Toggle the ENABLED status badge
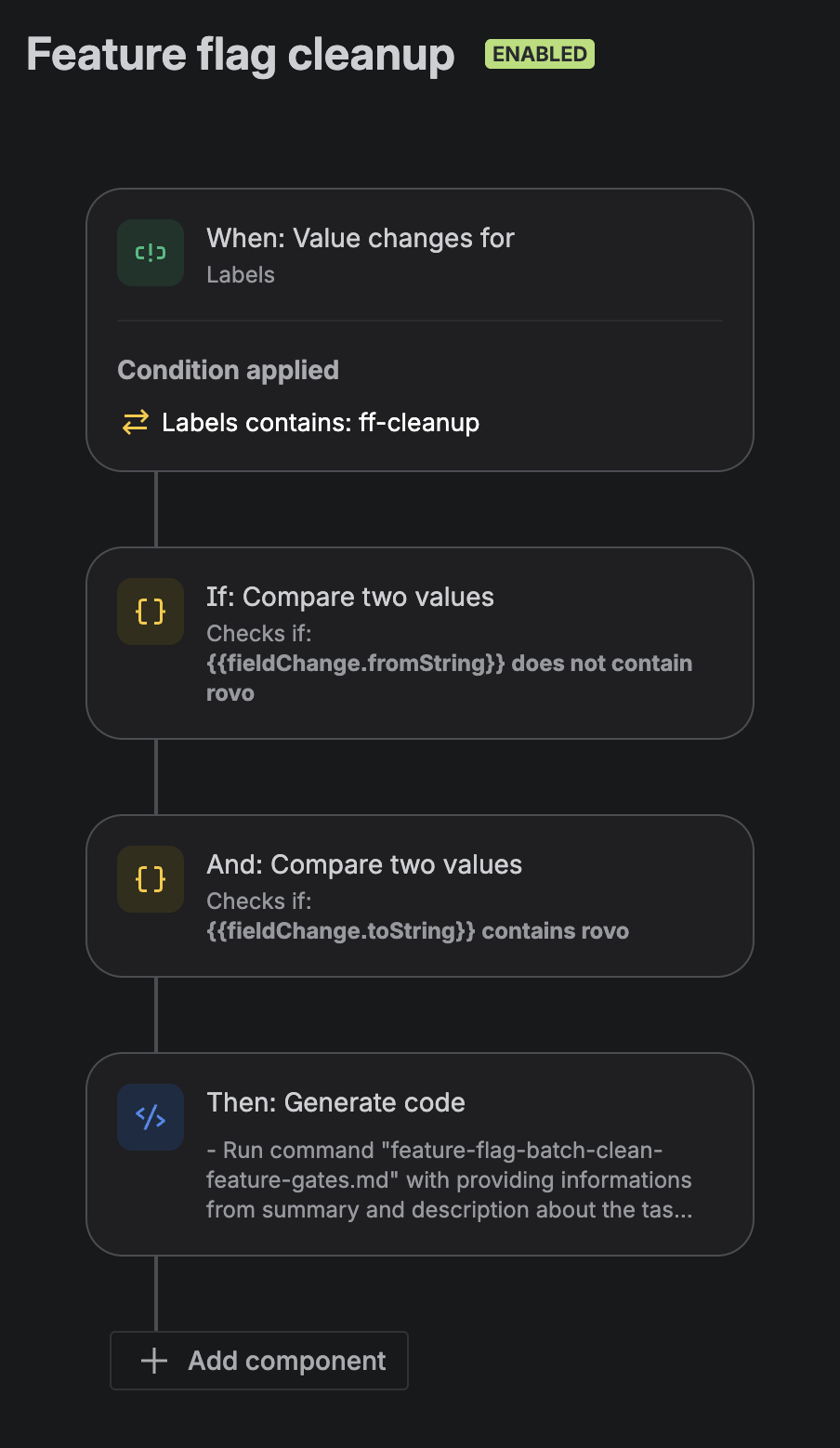The width and height of the screenshot is (840, 1448). coord(540,54)
